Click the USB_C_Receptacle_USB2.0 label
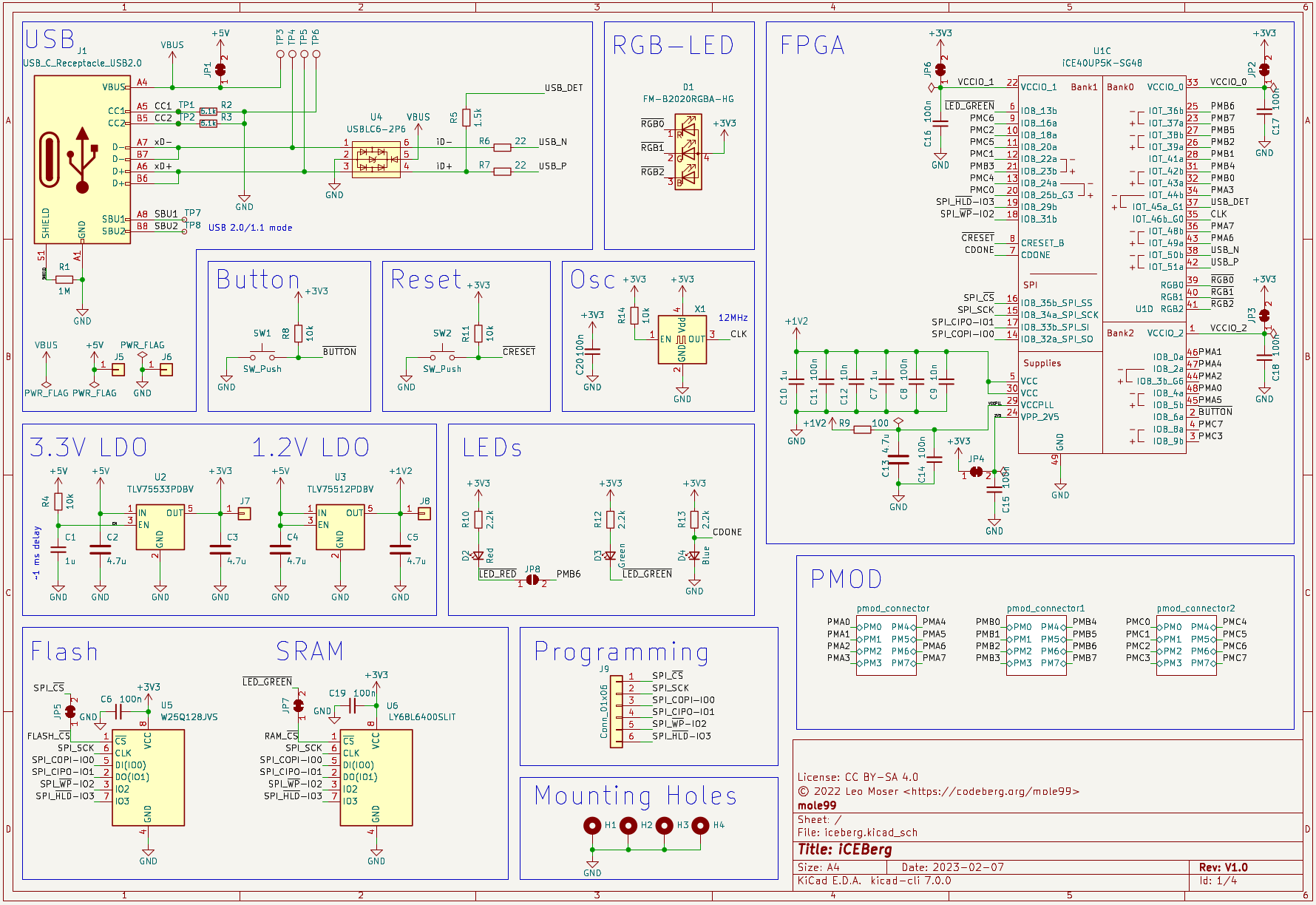 pyautogui.click(x=82, y=63)
